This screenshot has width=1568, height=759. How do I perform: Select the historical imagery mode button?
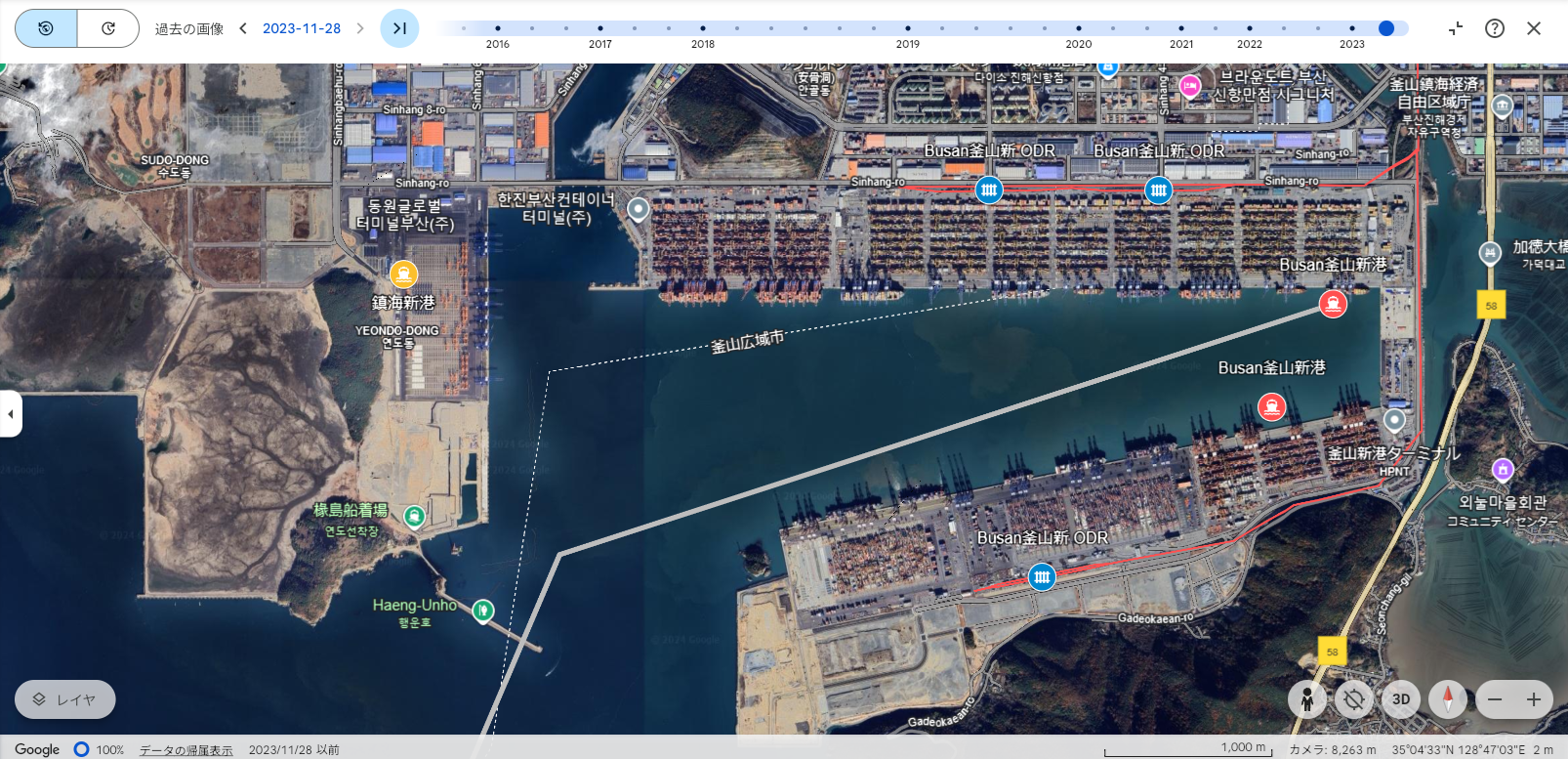pos(46,28)
